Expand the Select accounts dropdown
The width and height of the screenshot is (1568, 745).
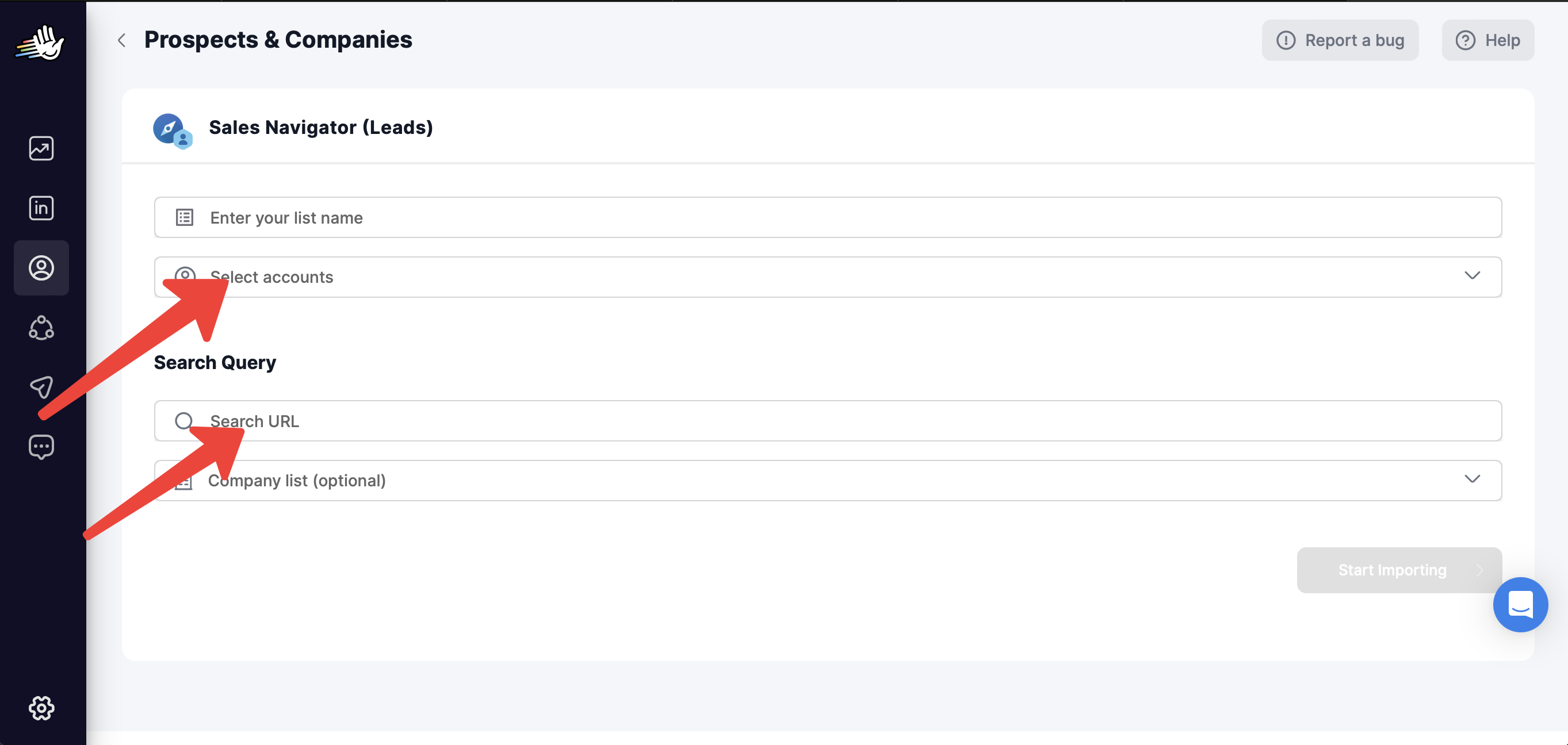pyautogui.click(x=828, y=277)
